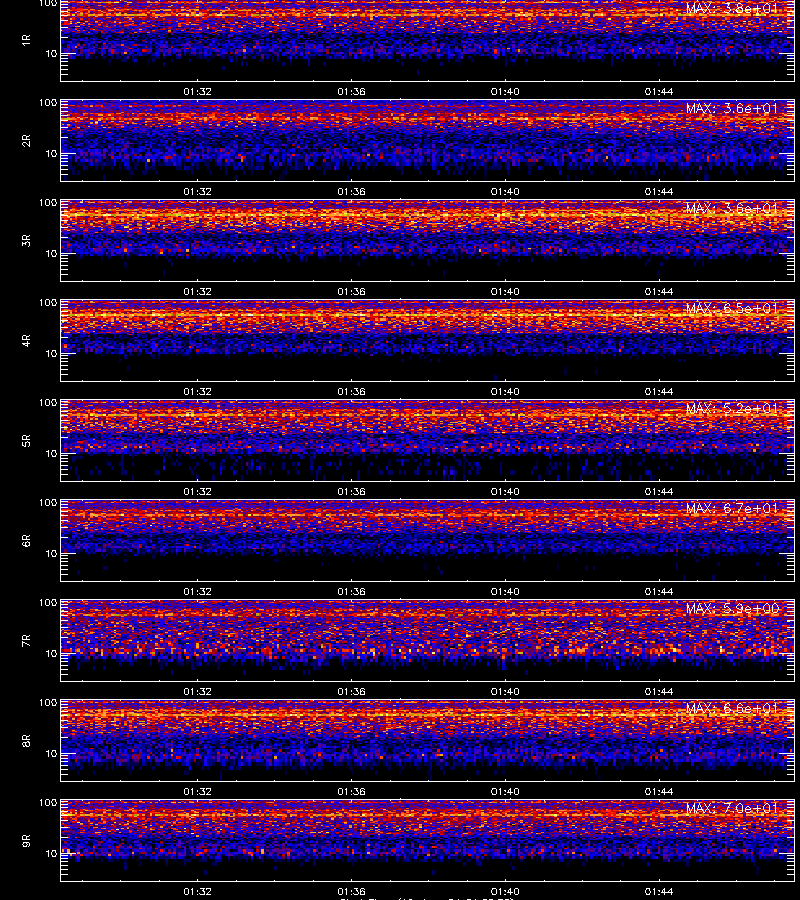Select the 01:32 tick label under 6R
The height and width of the screenshot is (900, 800).
[197, 591]
